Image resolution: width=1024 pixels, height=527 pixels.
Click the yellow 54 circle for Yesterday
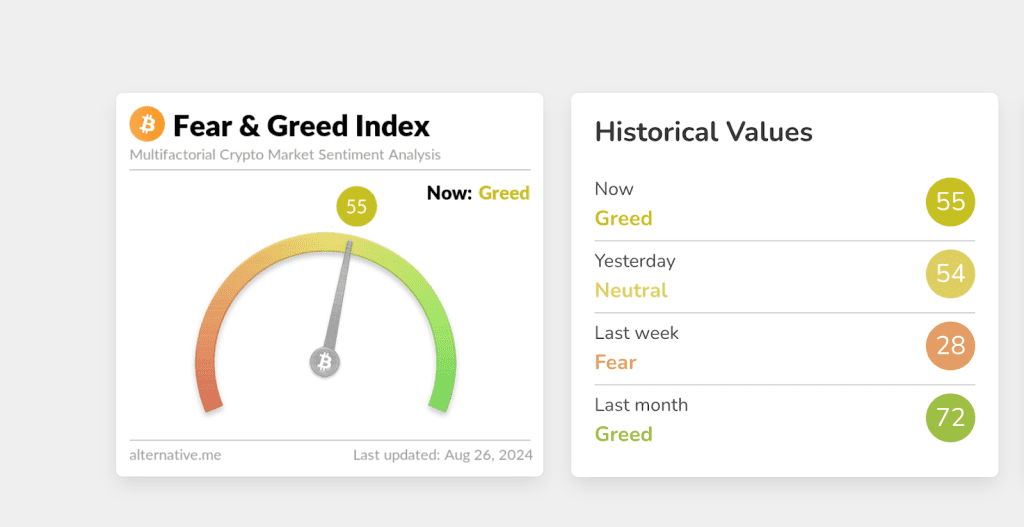(950, 274)
